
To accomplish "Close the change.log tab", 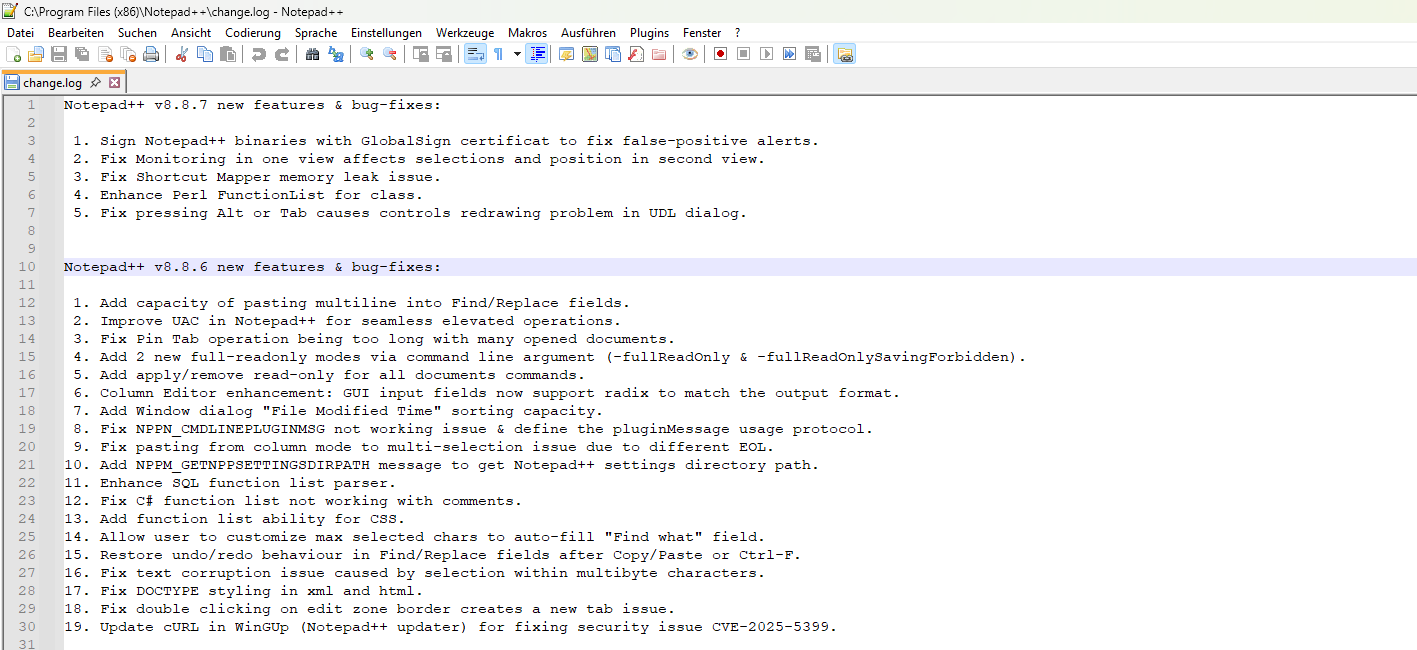I will [x=113, y=82].
